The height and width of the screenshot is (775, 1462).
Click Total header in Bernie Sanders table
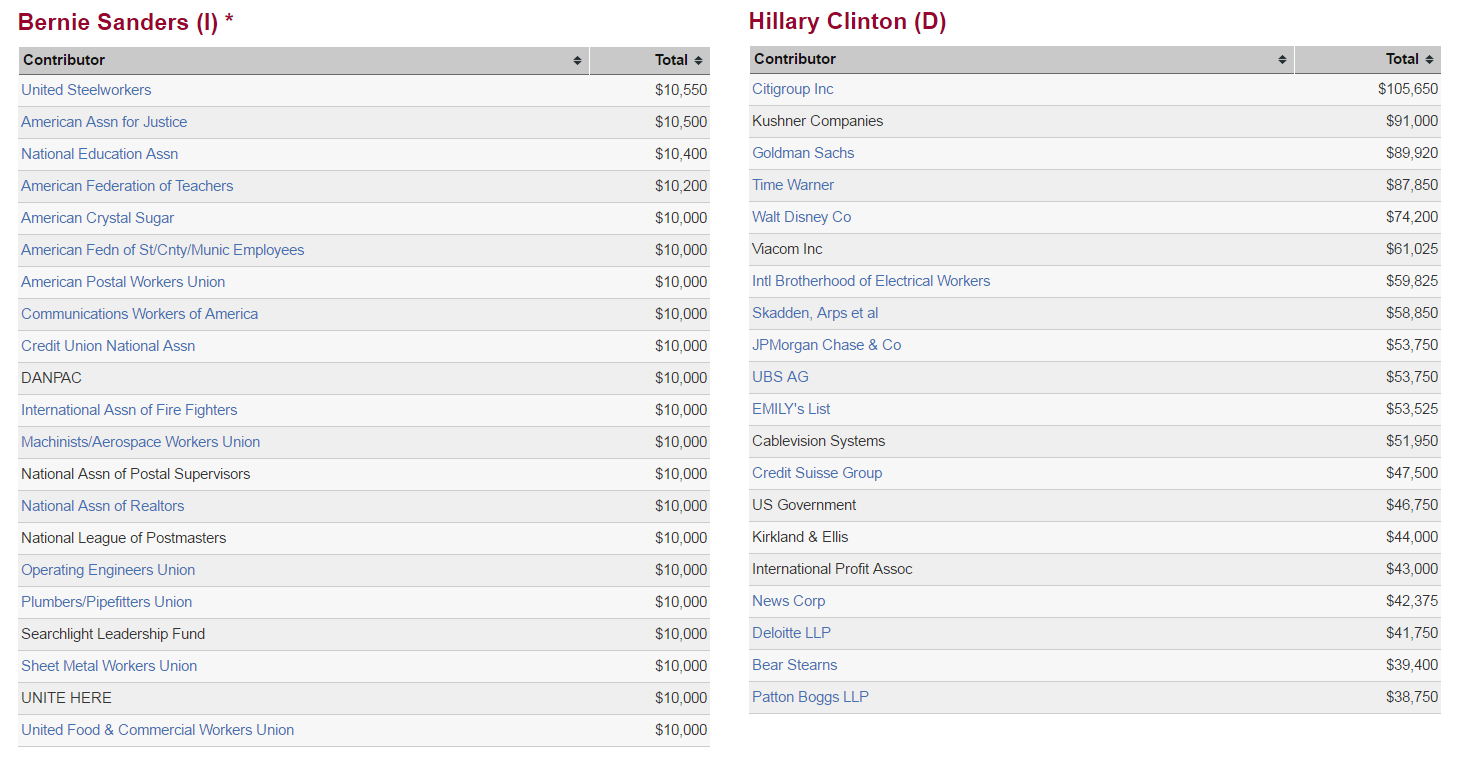coord(650,61)
